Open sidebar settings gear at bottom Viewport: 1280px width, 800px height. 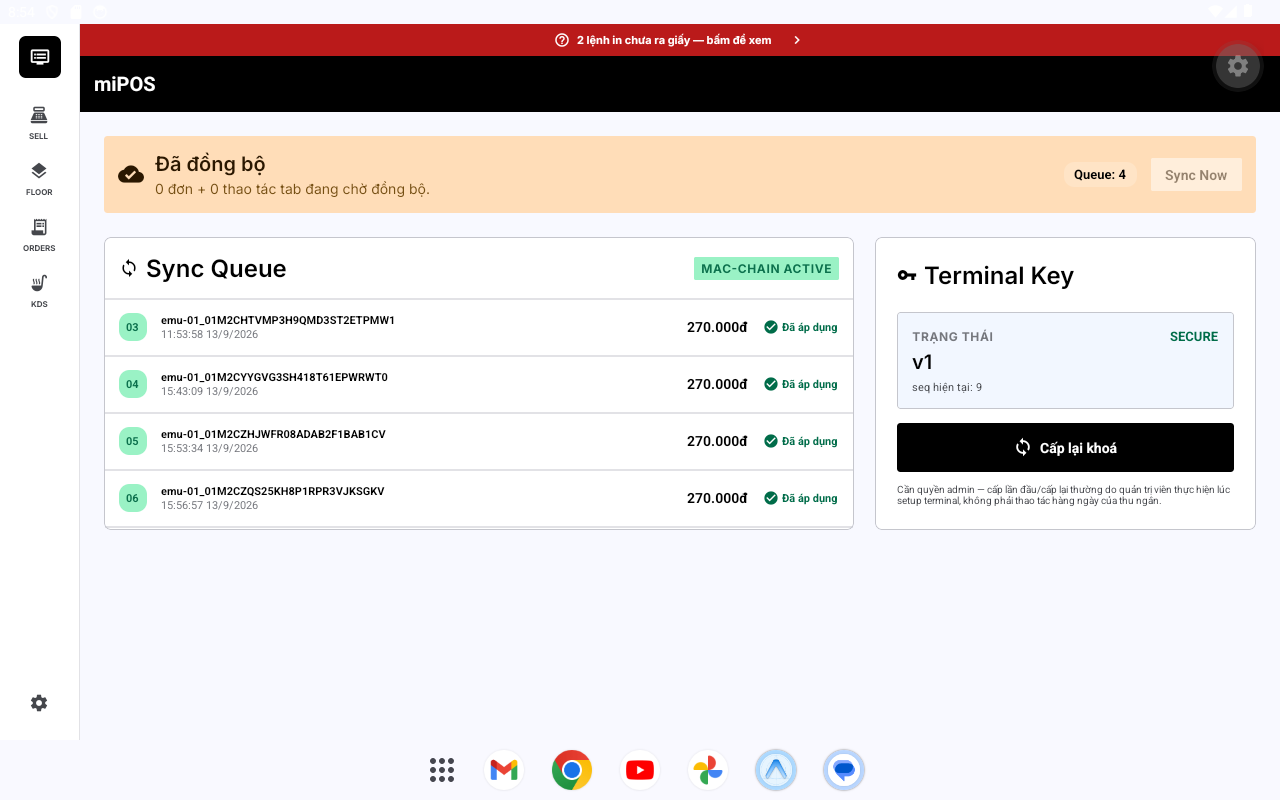39,703
